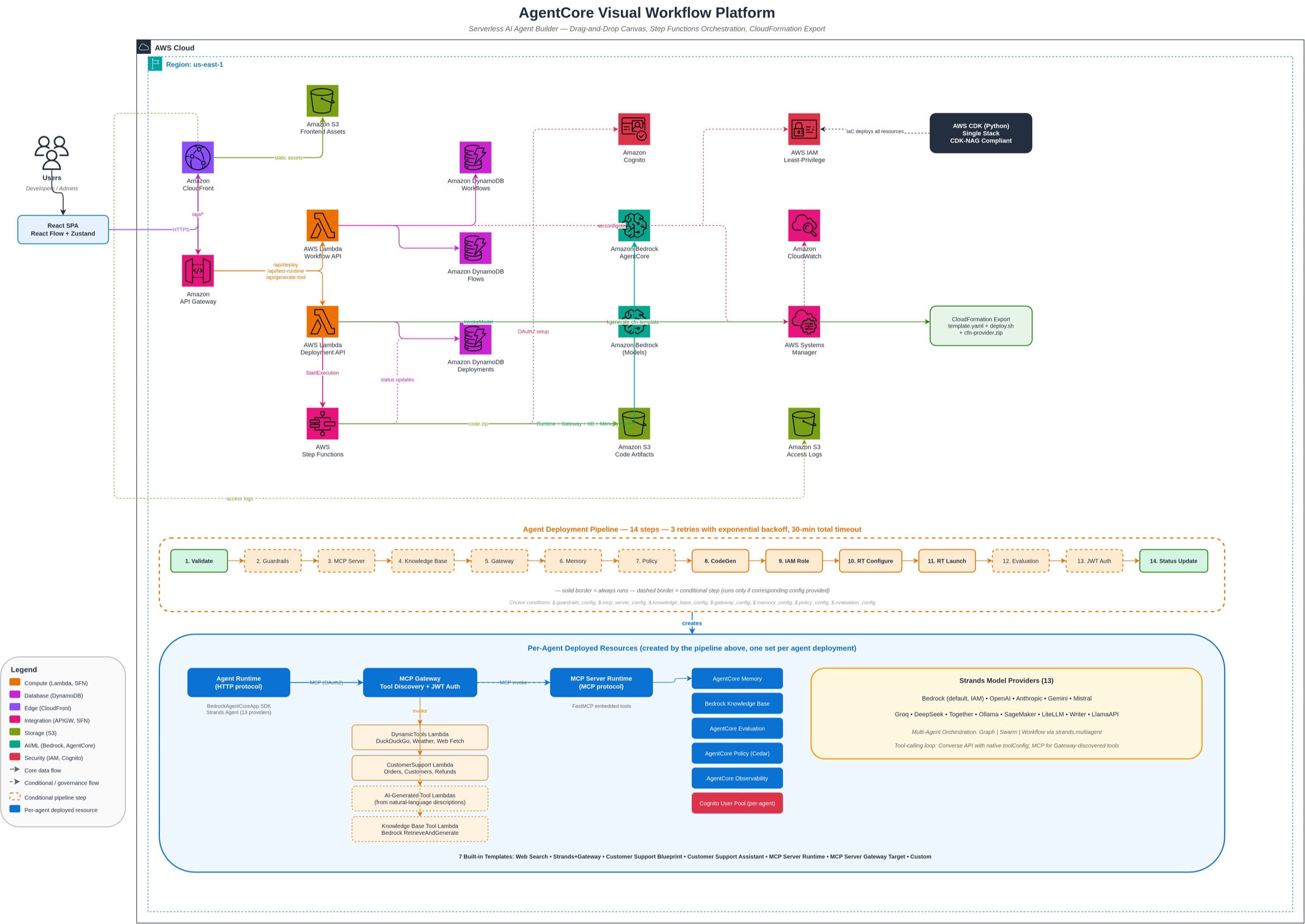Click pipeline step 12. Evaluation

1020,560
